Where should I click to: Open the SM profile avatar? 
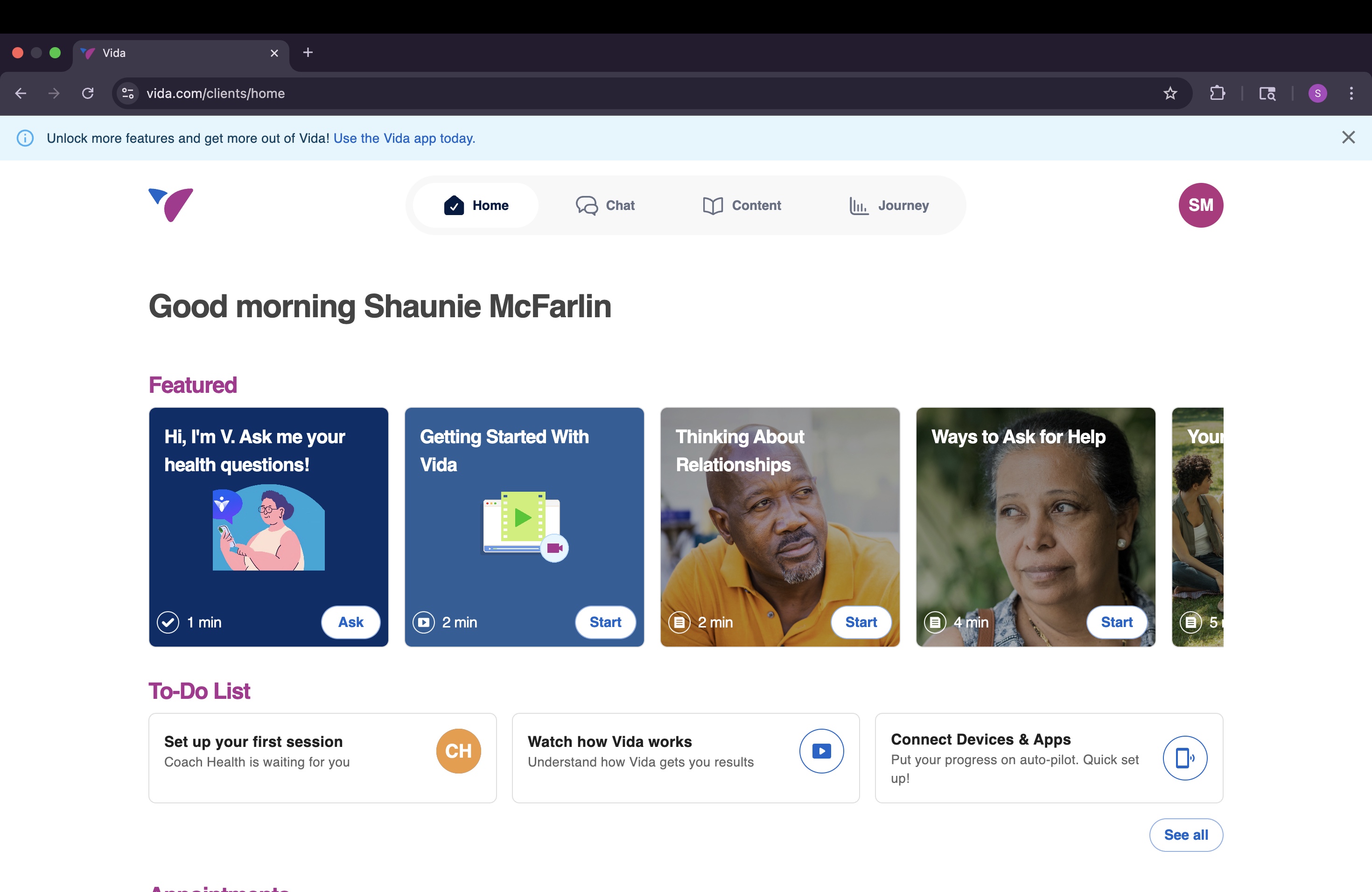tap(1200, 205)
